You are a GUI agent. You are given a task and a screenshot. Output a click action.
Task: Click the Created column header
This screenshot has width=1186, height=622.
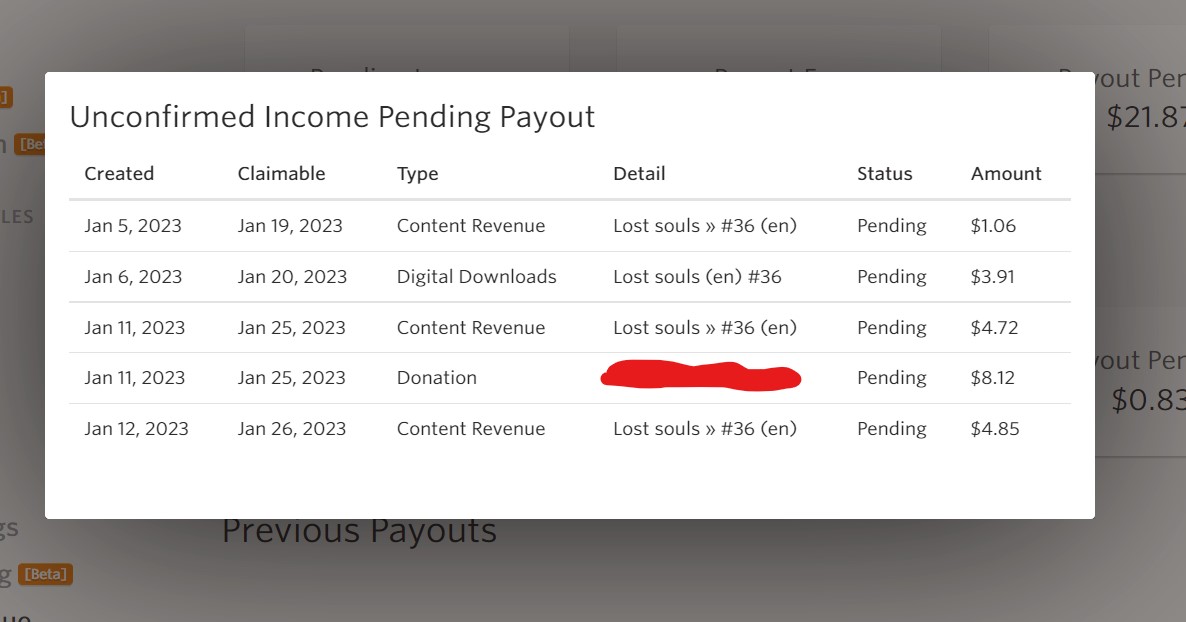pos(119,174)
